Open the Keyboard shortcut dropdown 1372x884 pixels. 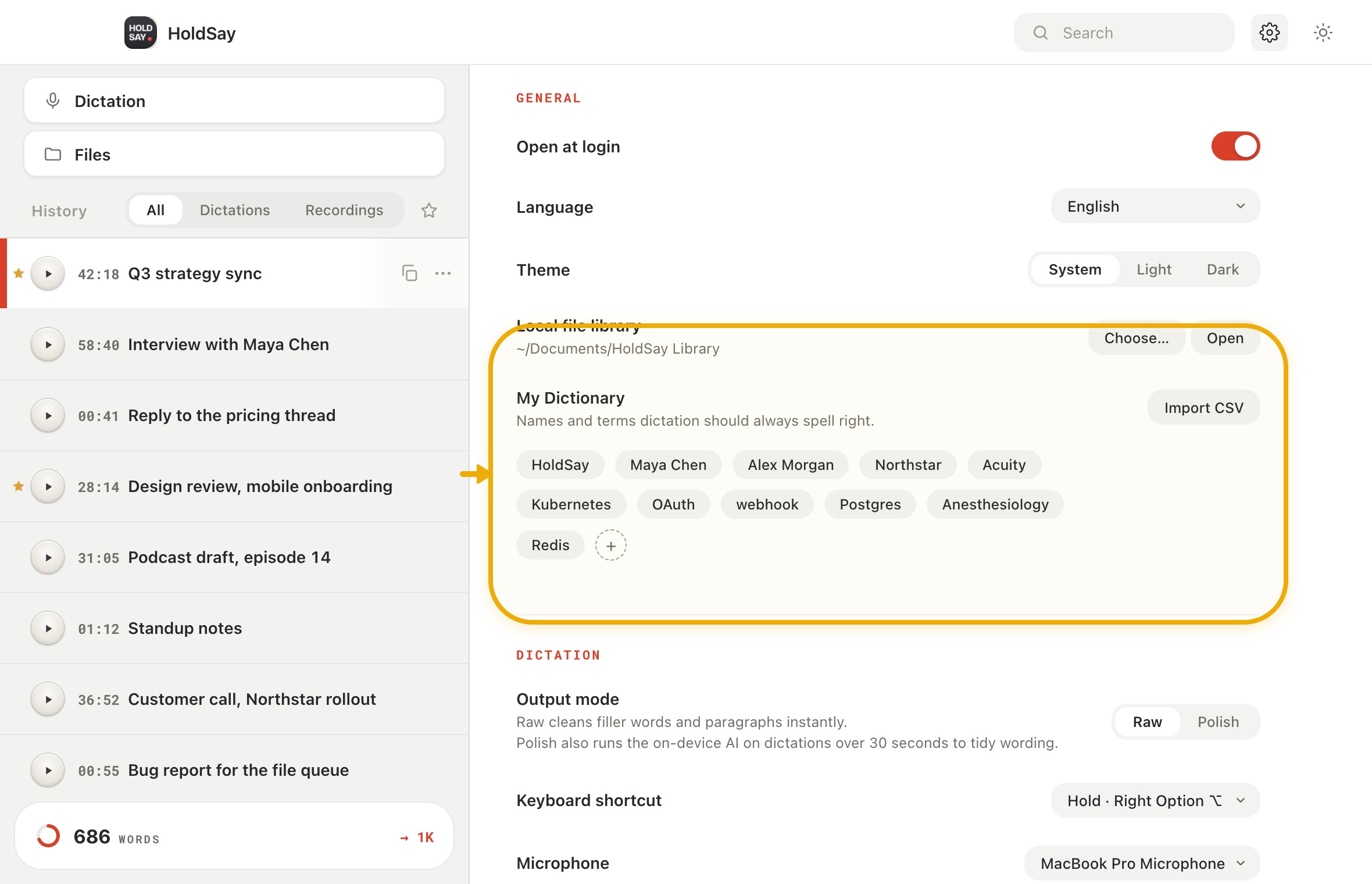1155,800
